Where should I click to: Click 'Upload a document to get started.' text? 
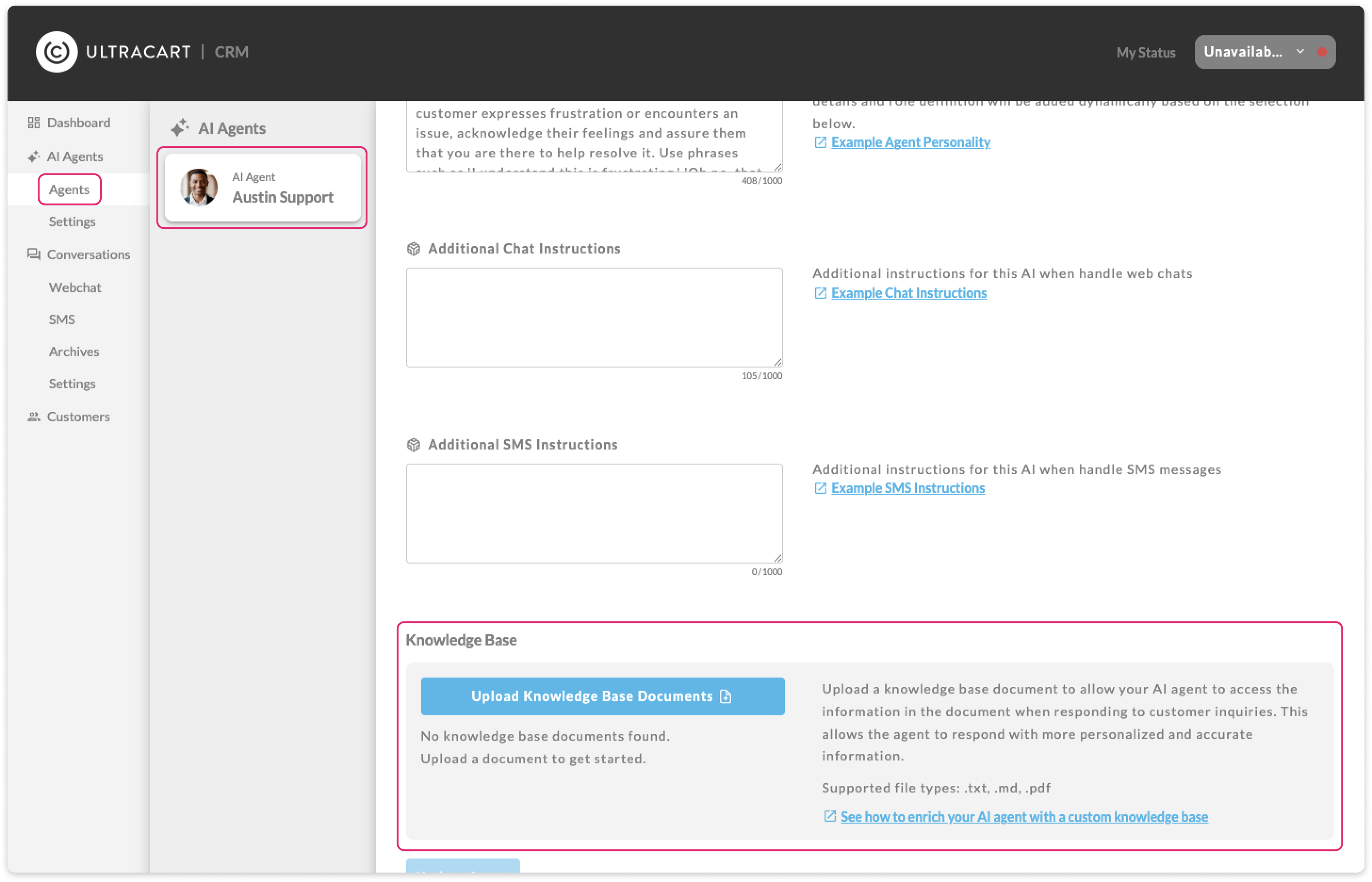pos(533,759)
